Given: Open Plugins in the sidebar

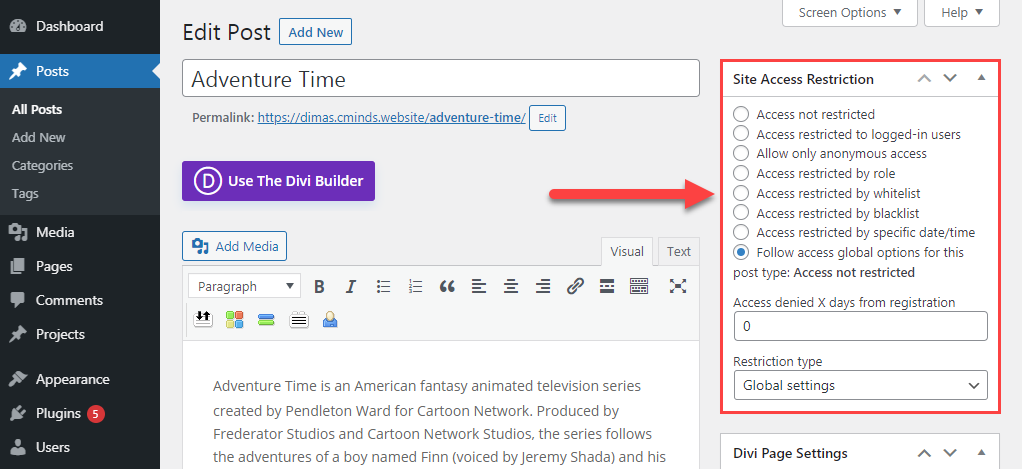Looking at the screenshot, I should point(80,413).
